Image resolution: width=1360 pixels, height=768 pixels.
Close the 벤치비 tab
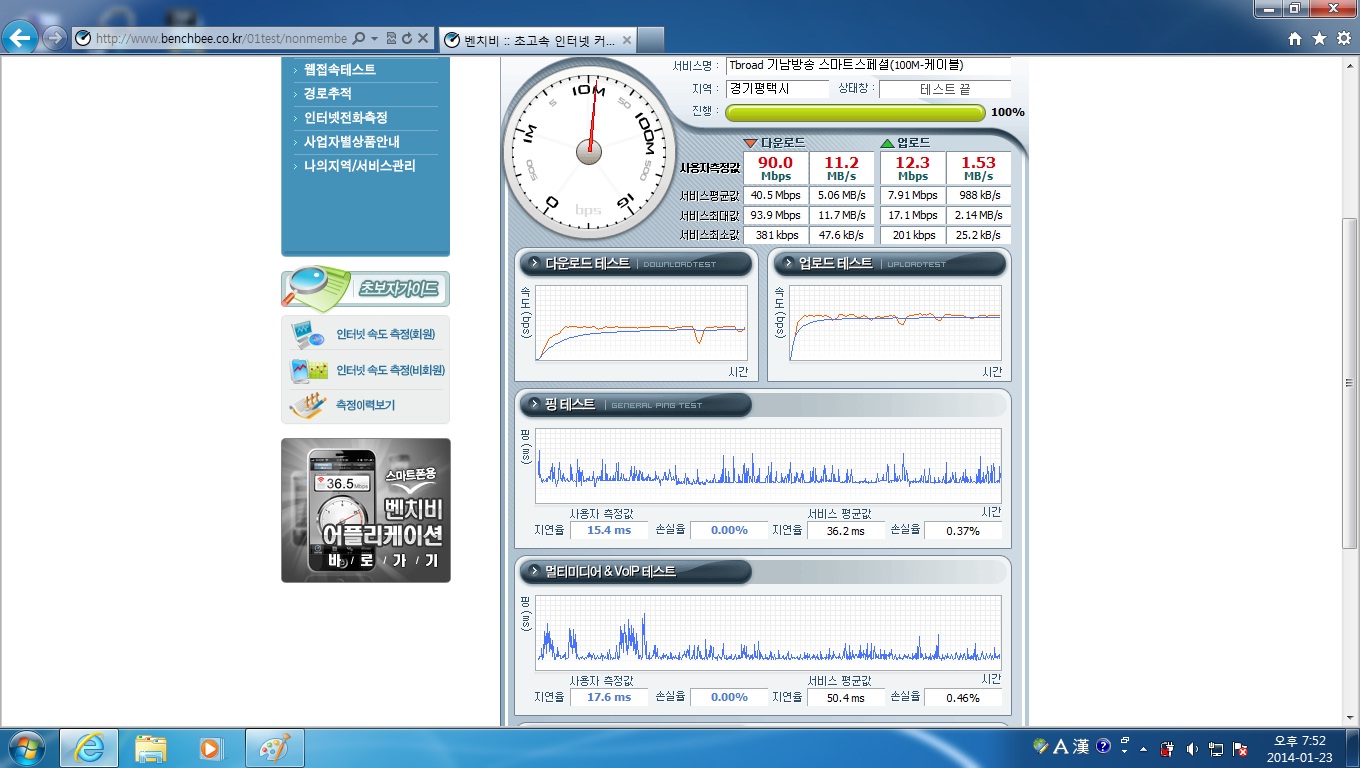(x=627, y=40)
